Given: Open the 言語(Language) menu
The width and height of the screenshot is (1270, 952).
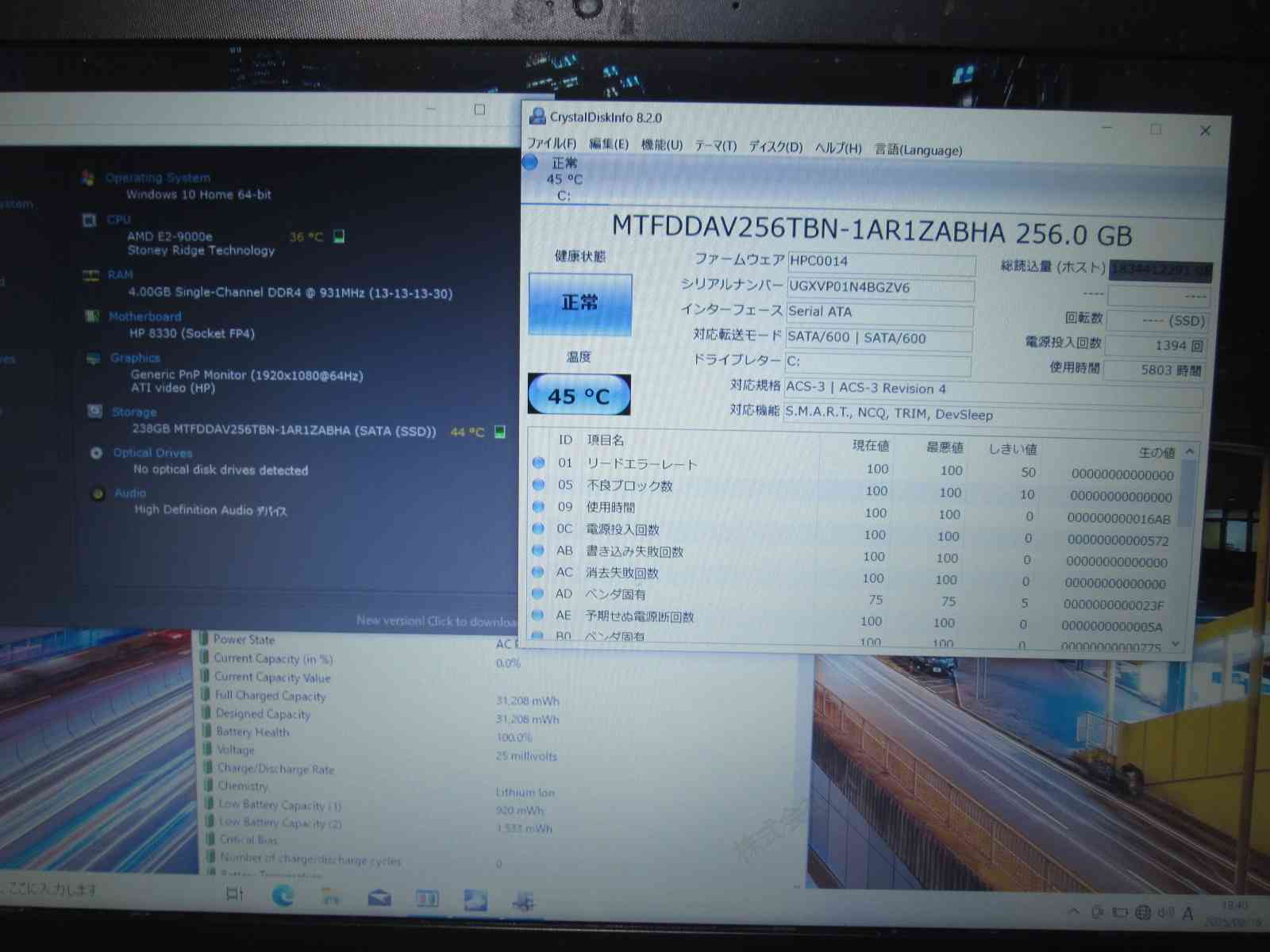Looking at the screenshot, I should 918,149.
